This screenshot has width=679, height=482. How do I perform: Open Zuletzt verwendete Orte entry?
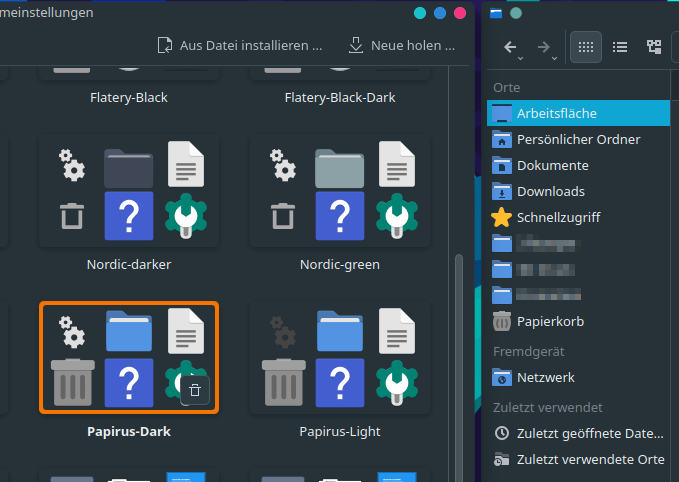(x=579, y=459)
